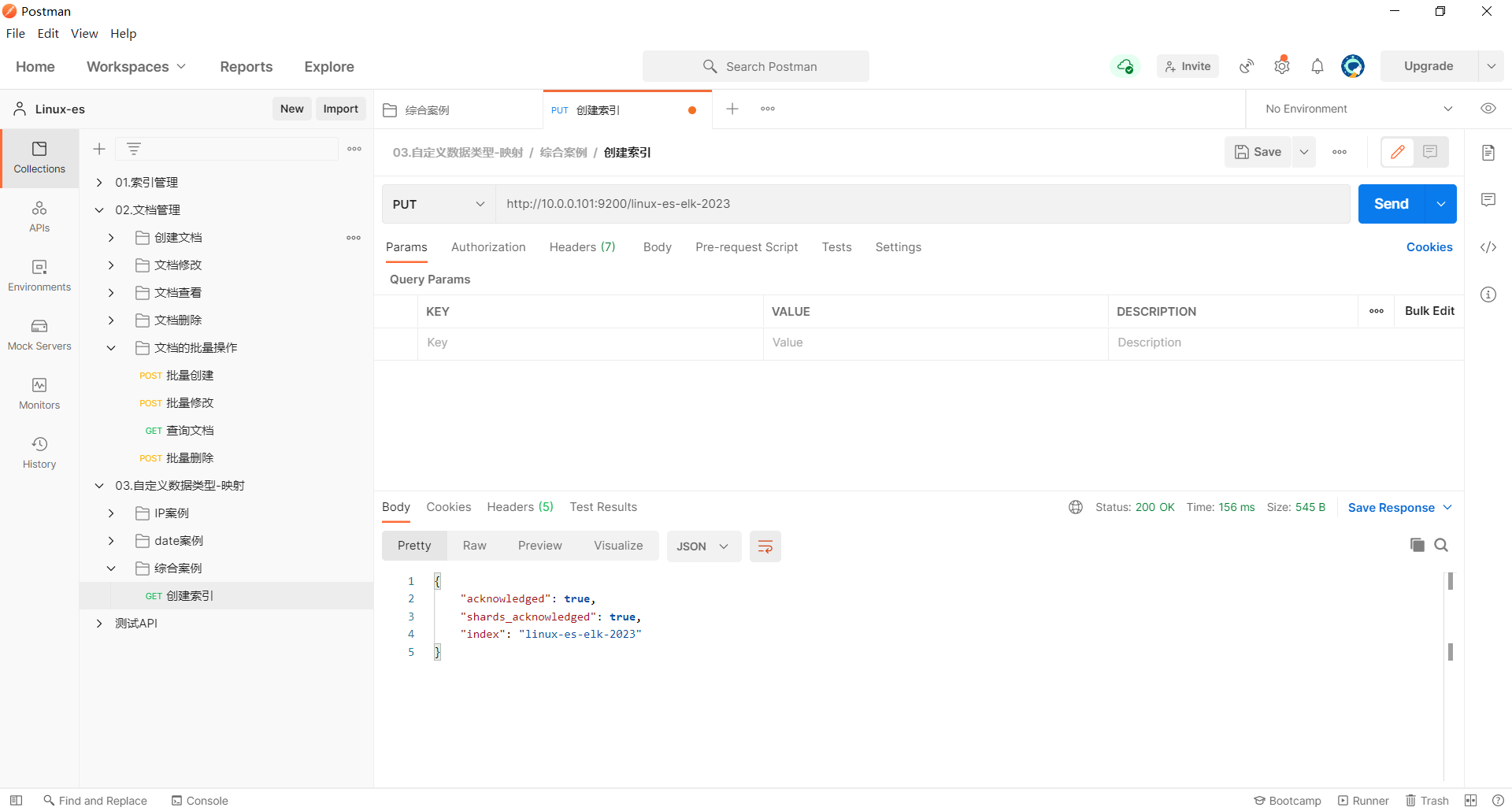Open the Save Response dropdown
Screen dimensions: 1512x811
[1400, 508]
